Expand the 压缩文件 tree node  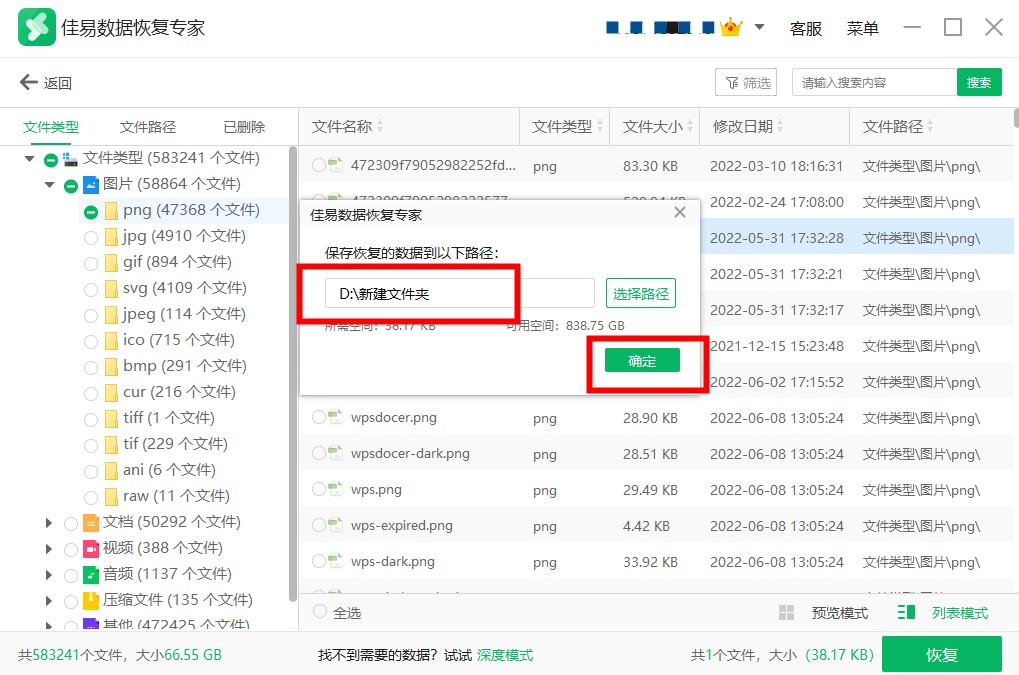tap(49, 601)
